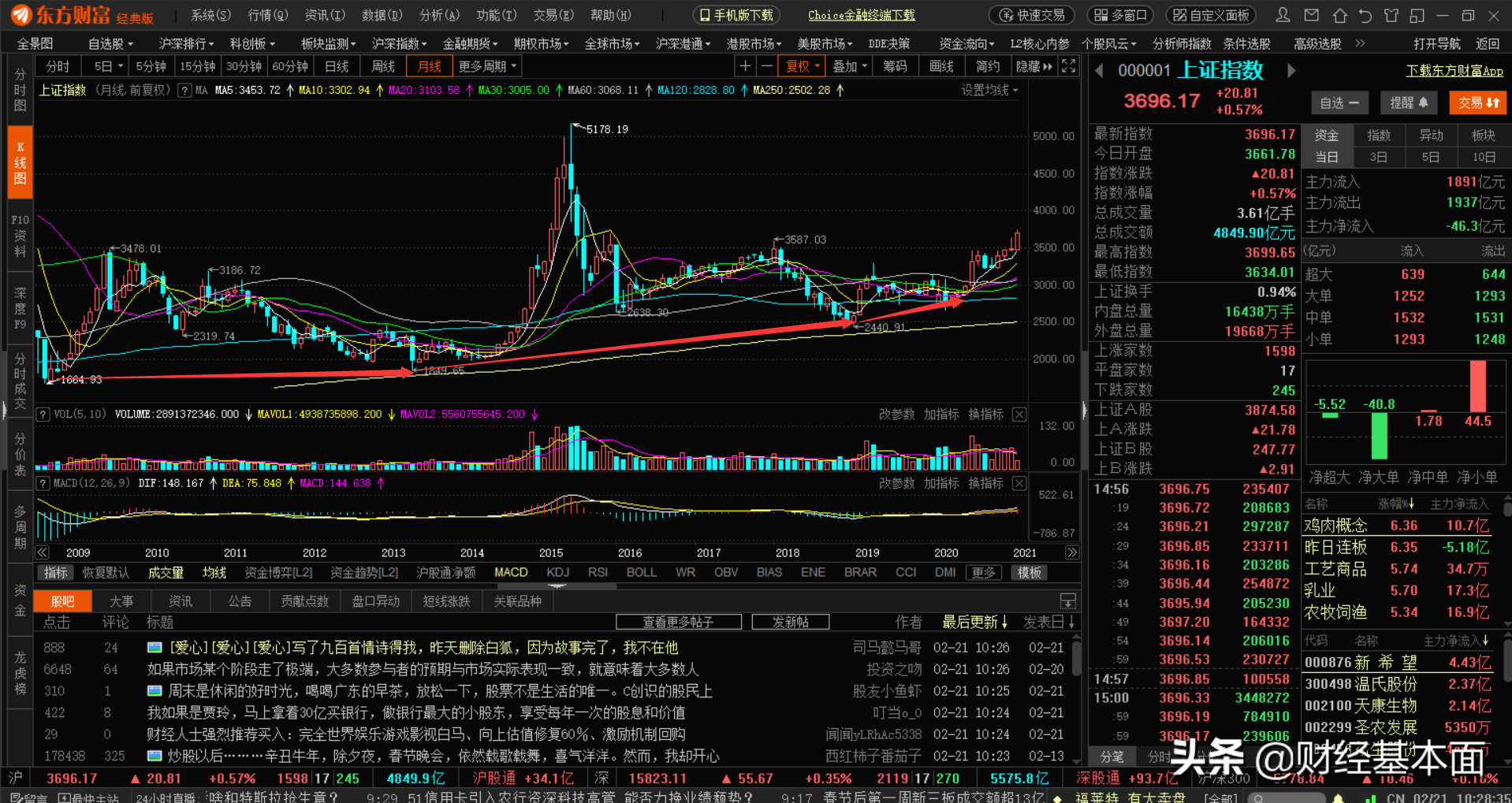Image resolution: width=1512 pixels, height=803 pixels.
Task: Open Choice金融终端下载 link
Action: click(x=861, y=15)
